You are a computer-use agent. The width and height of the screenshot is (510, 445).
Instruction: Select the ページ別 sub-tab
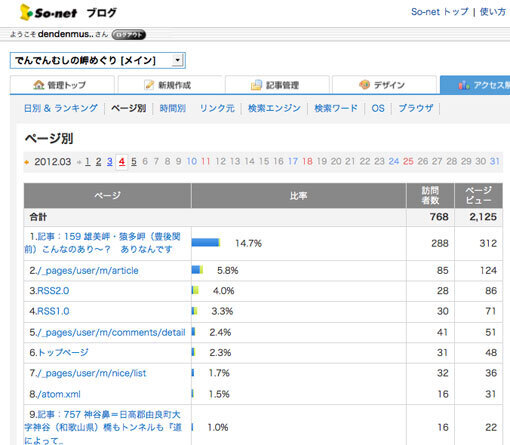pyautogui.click(x=128, y=108)
